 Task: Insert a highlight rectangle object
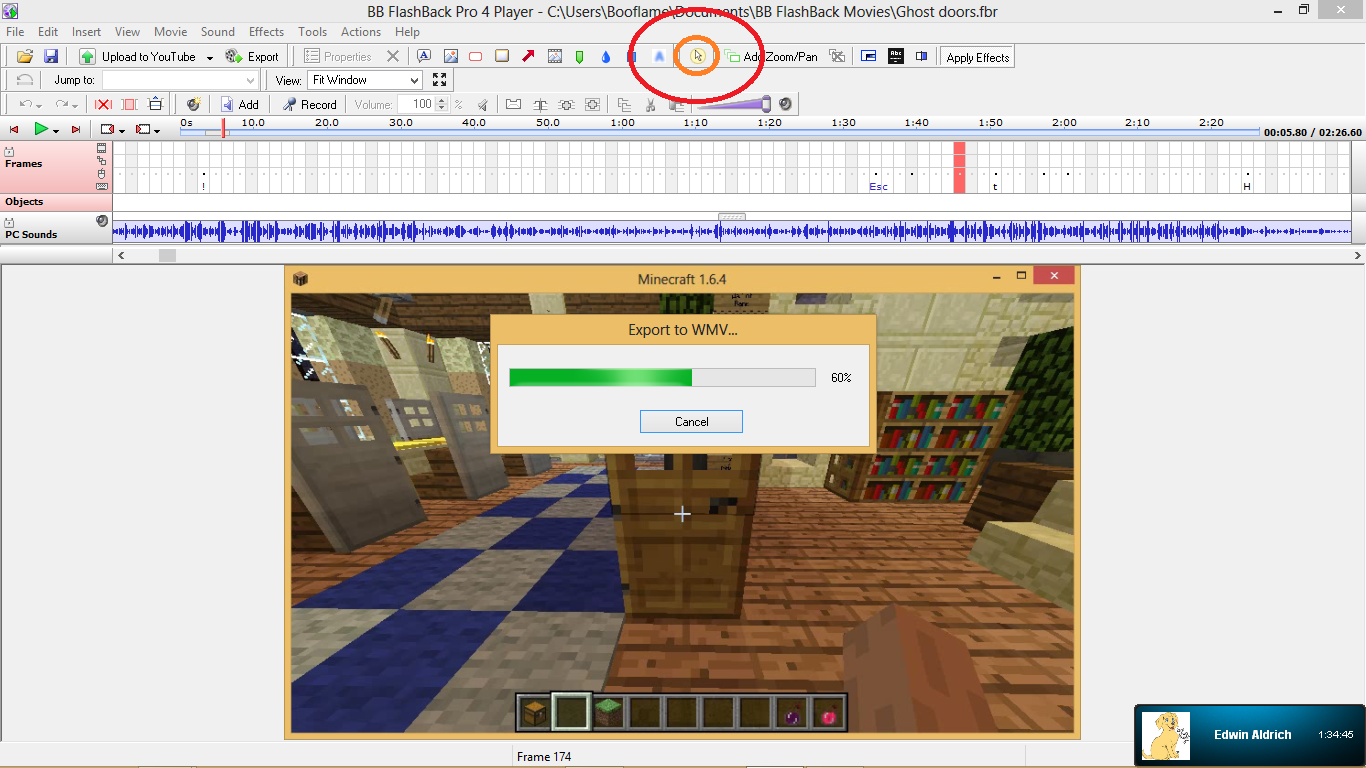pos(502,57)
